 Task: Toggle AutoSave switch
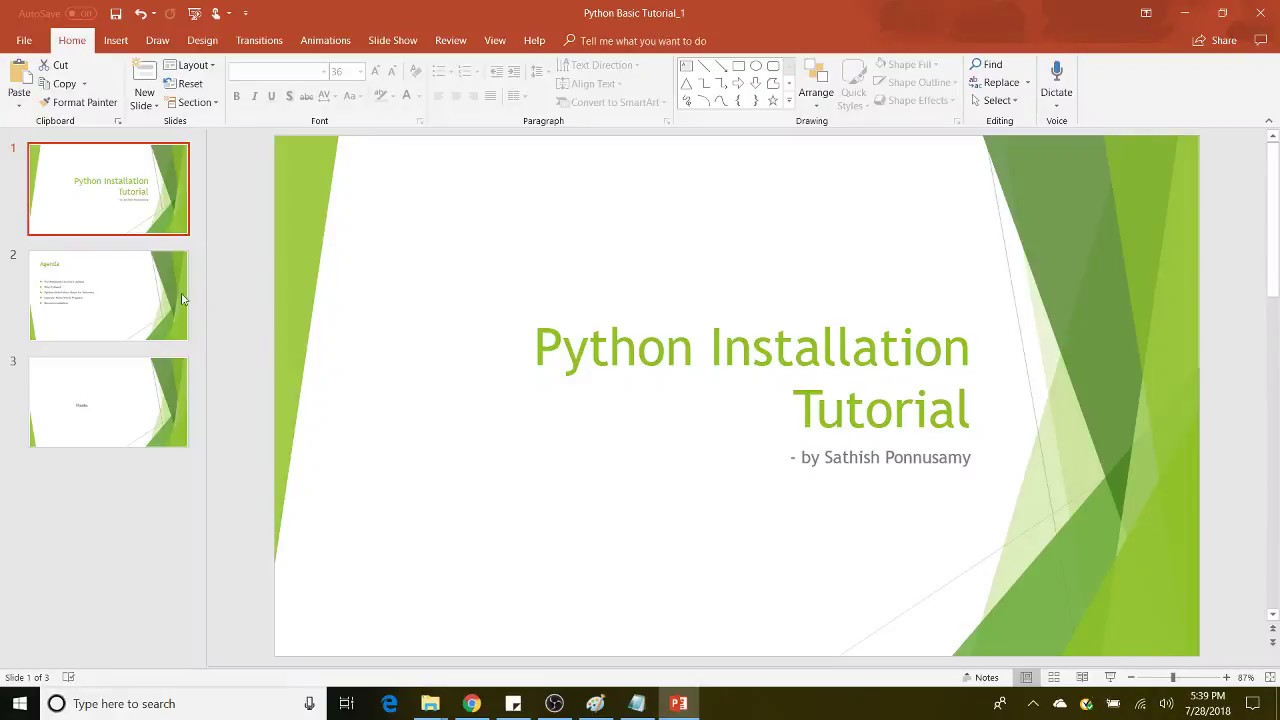click(x=81, y=14)
